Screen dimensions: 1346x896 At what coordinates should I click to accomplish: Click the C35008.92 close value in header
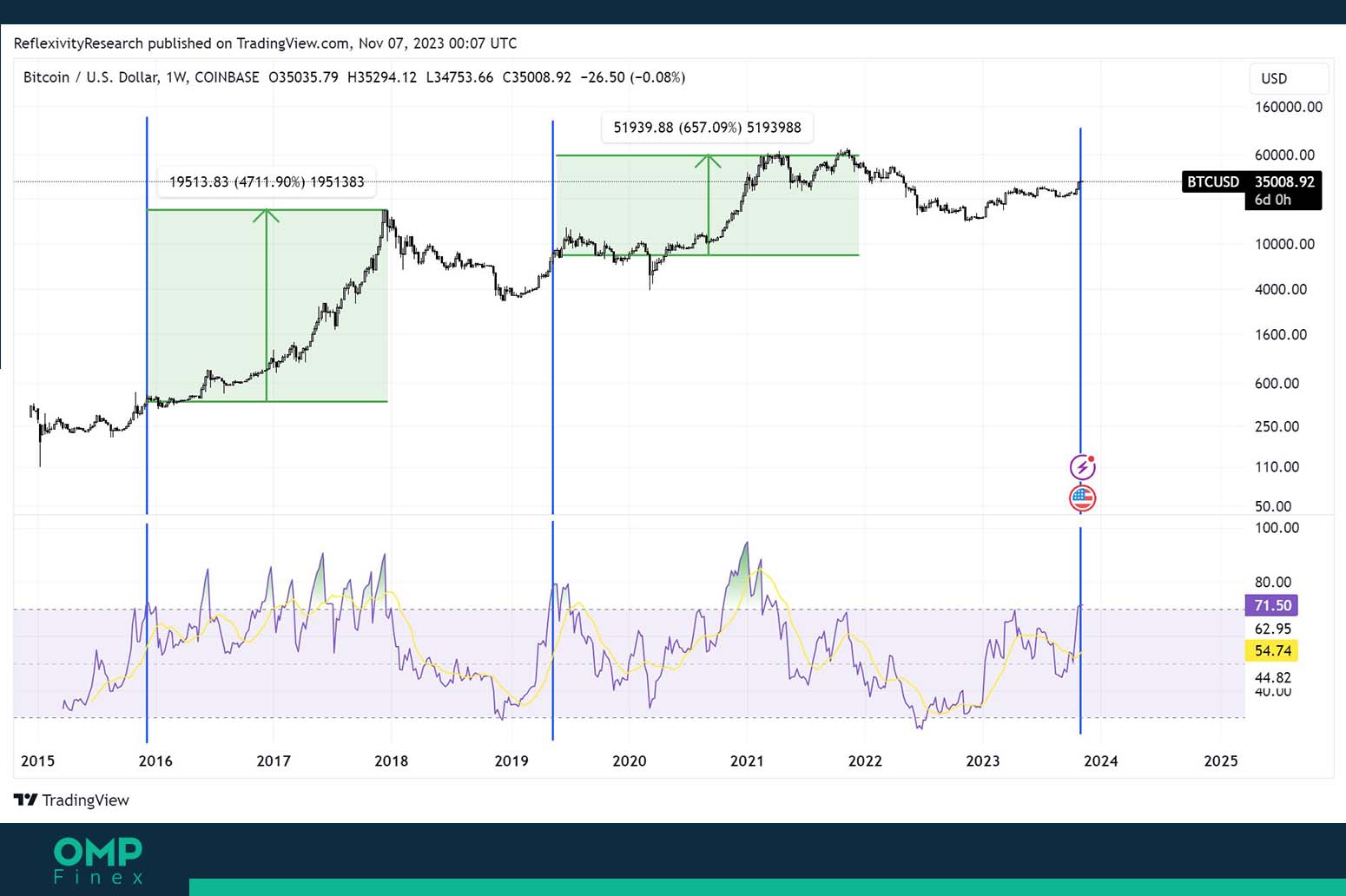coord(537,77)
